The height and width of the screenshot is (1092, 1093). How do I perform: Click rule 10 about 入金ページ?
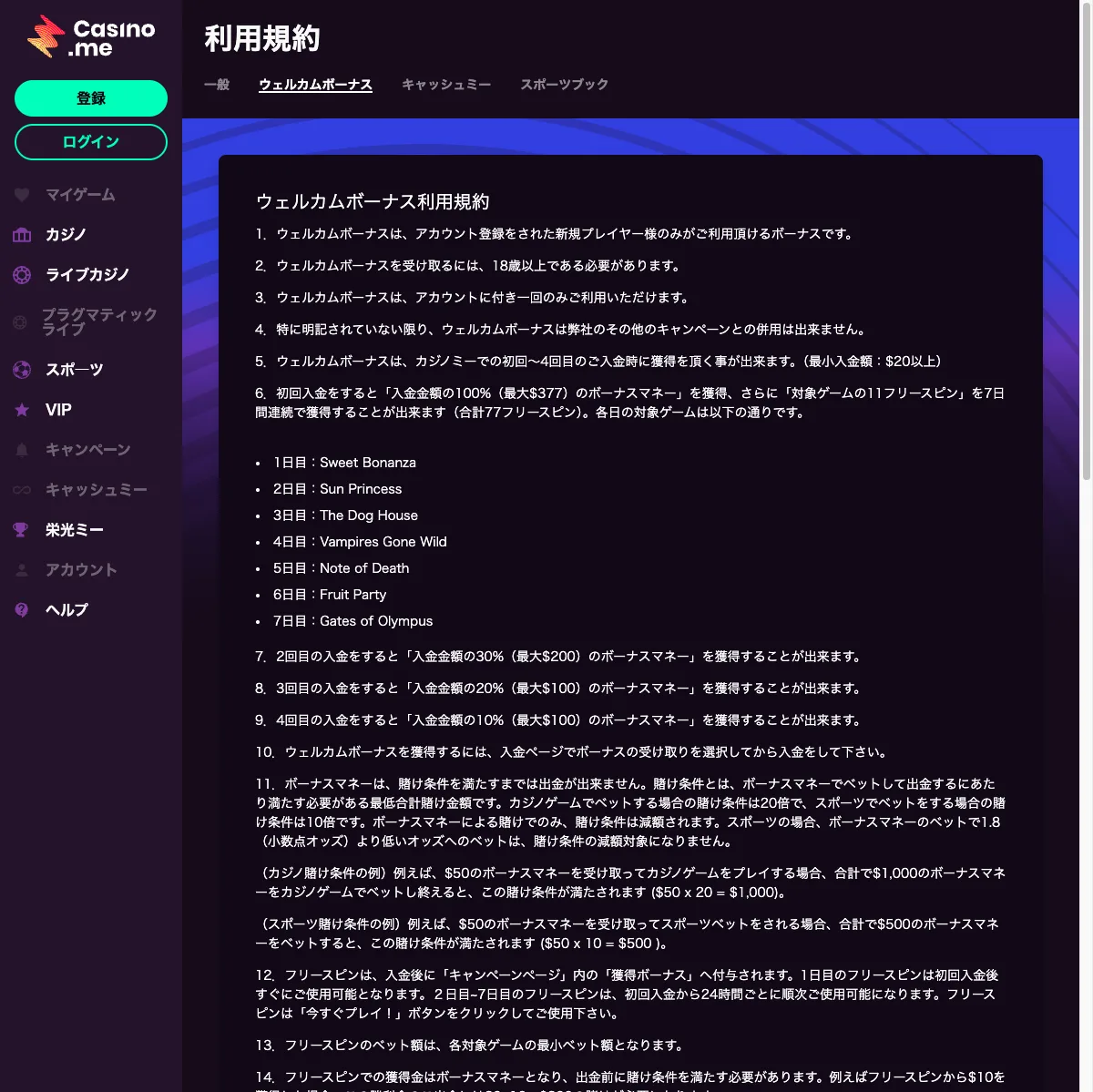(572, 752)
